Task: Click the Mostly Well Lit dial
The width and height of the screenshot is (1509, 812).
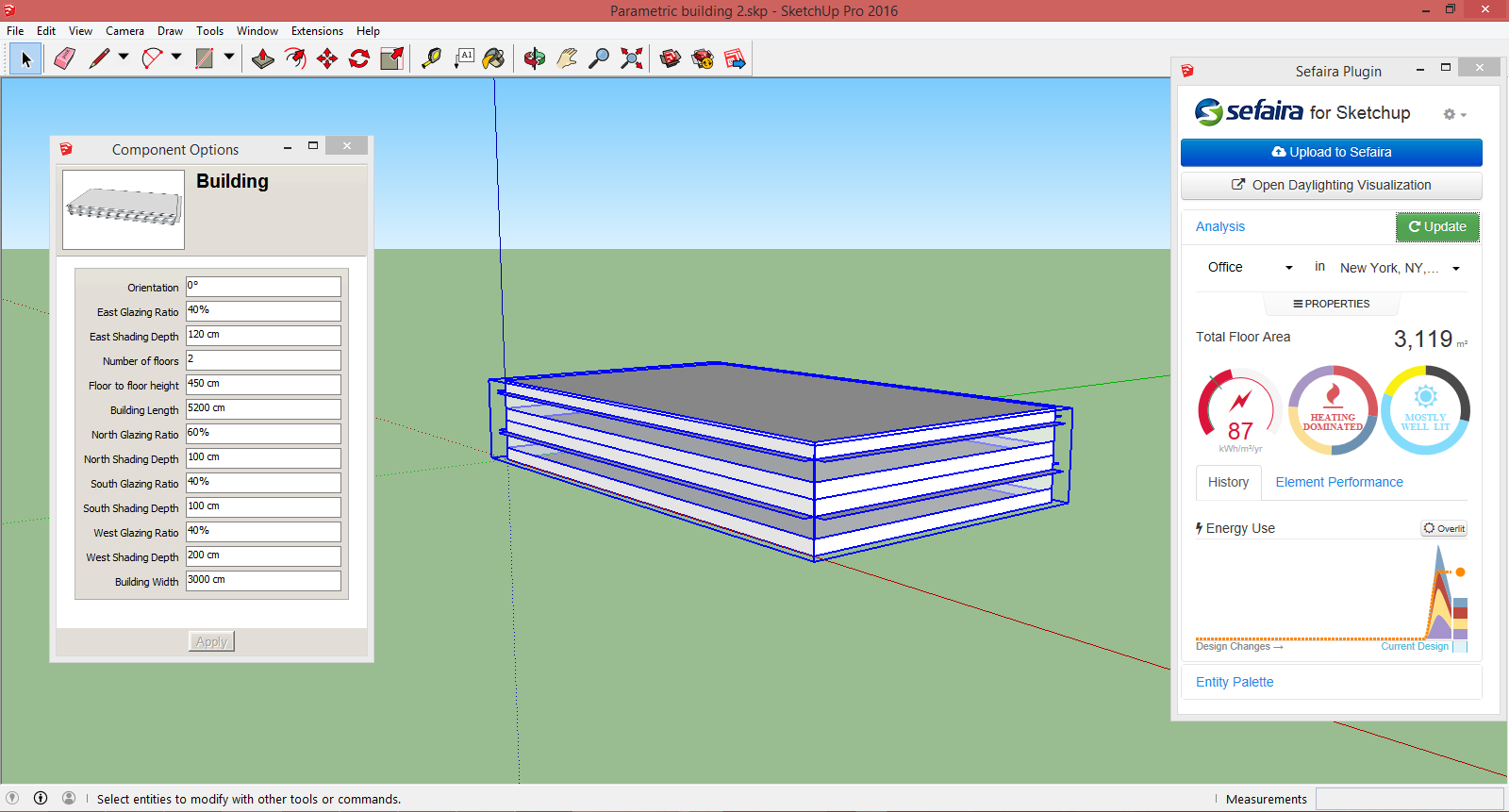Action: click(x=1425, y=411)
